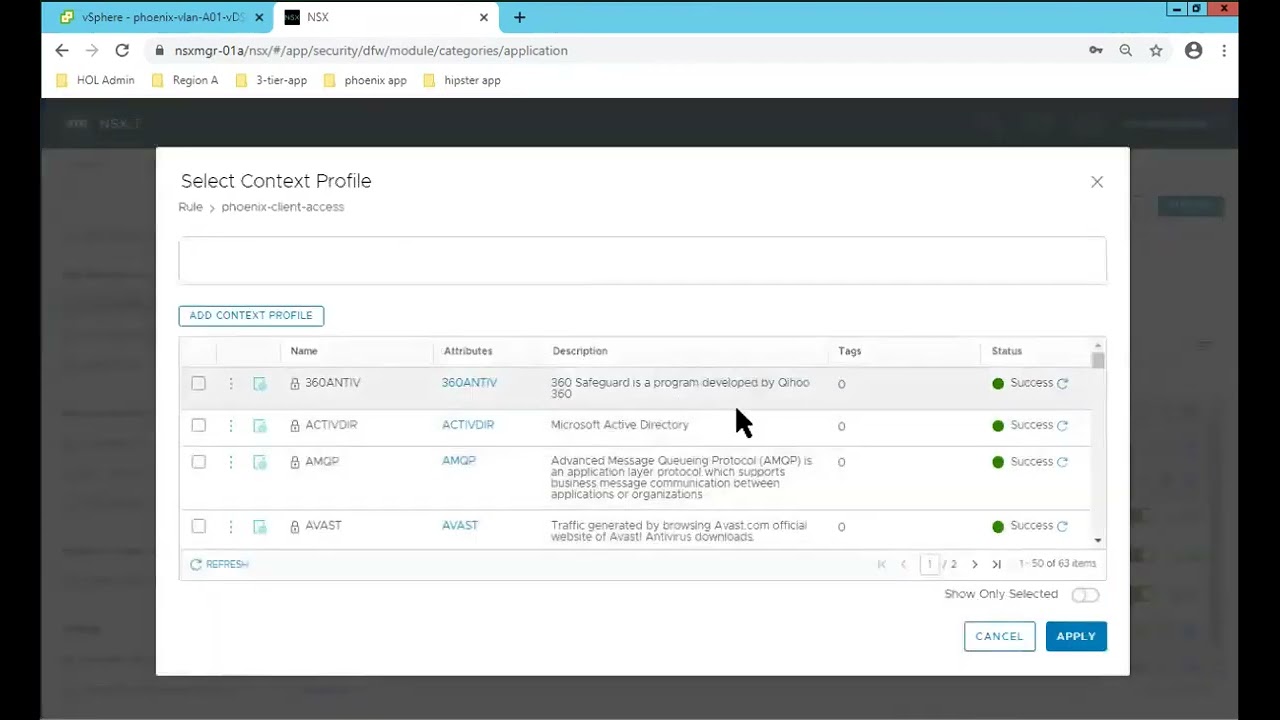Click the table scrollbar up arrow
Viewport: 1280px width, 720px height.
[1098, 345]
